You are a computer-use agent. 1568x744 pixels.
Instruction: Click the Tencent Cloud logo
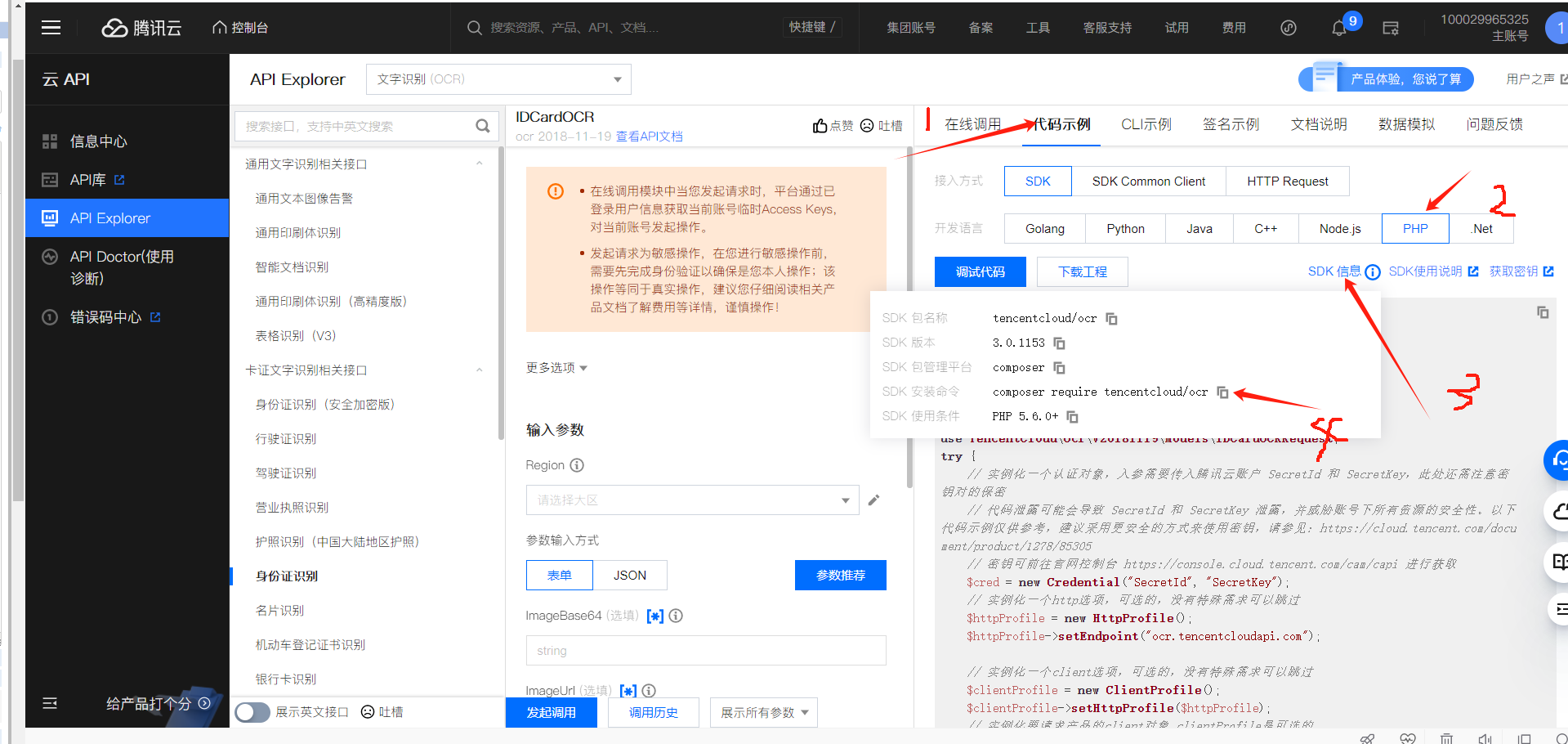pyautogui.click(x=141, y=28)
